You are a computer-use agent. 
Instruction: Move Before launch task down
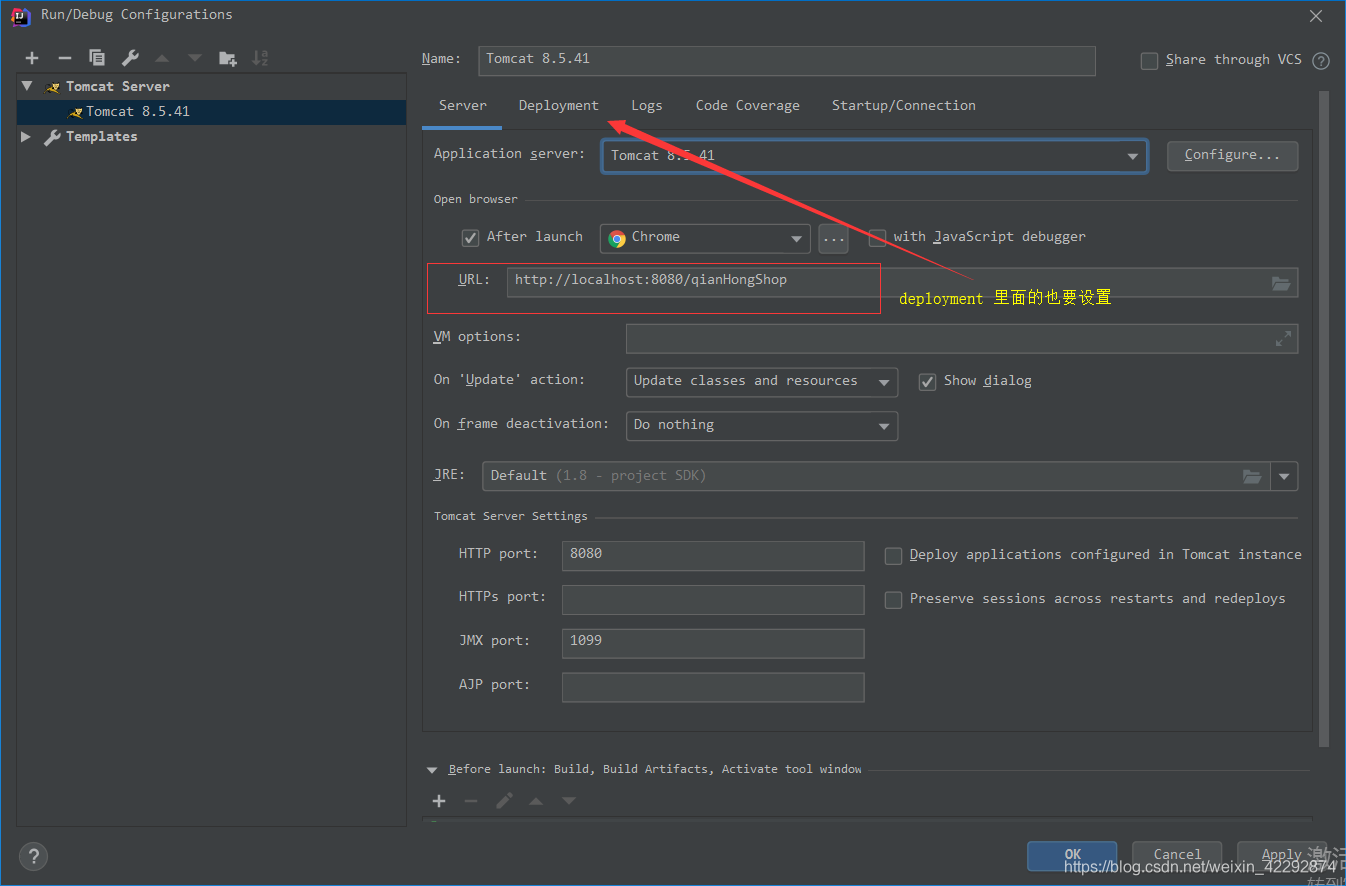(x=568, y=801)
